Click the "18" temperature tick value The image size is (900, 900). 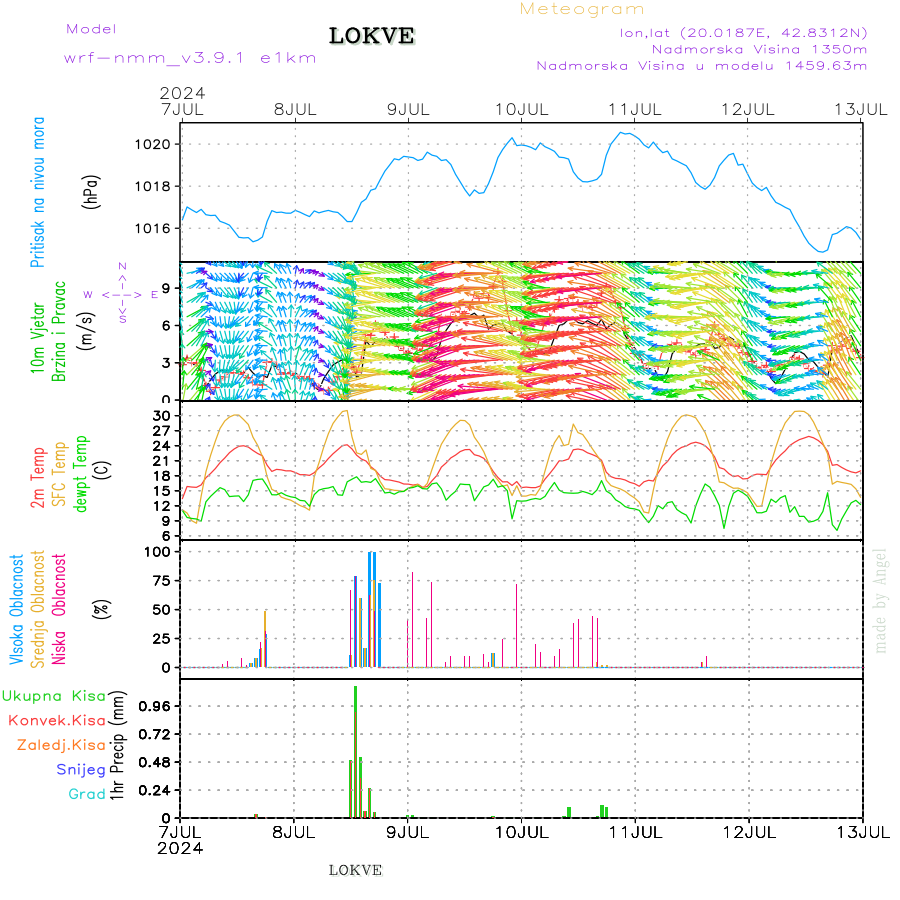click(x=161, y=476)
